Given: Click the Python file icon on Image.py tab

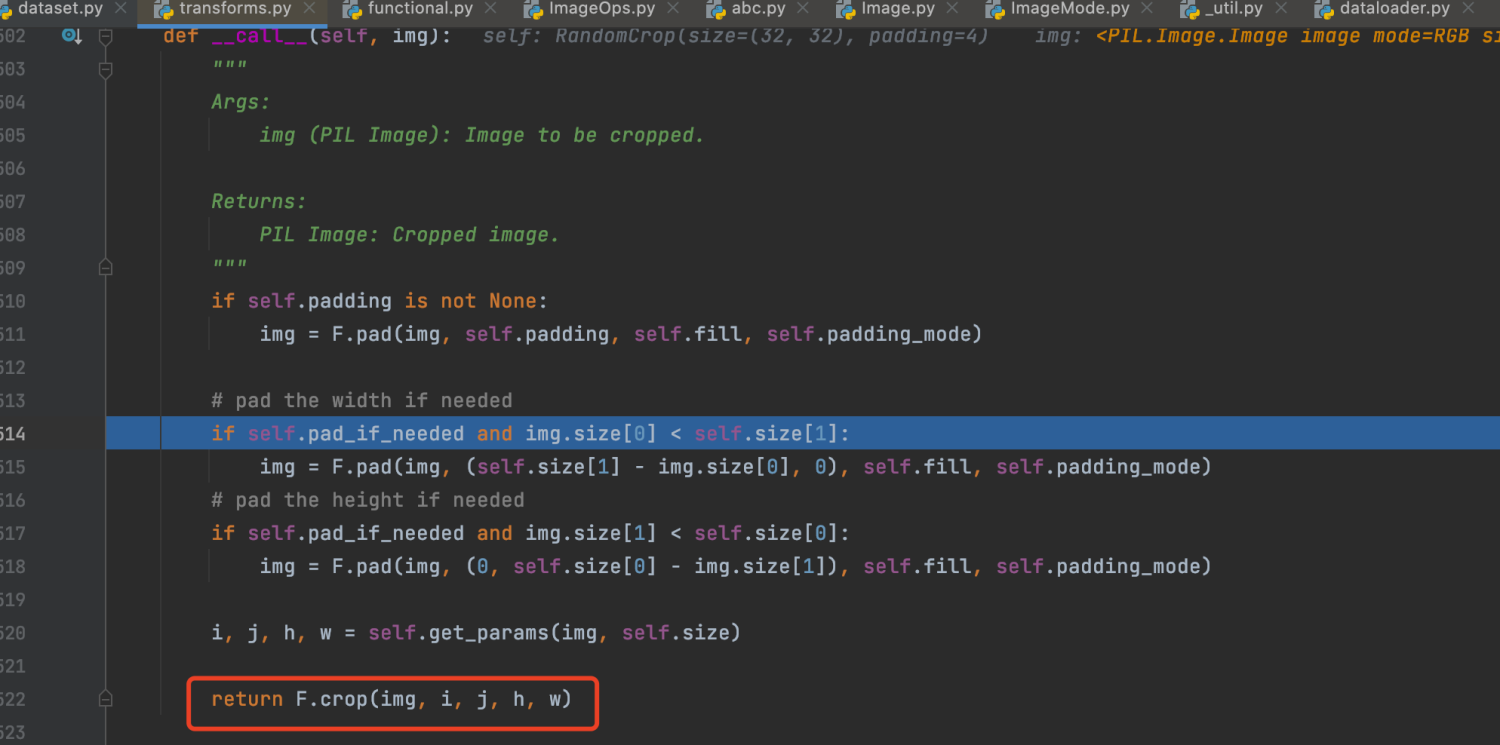Looking at the screenshot, I should pyautogui.click(x=845, y=10).
